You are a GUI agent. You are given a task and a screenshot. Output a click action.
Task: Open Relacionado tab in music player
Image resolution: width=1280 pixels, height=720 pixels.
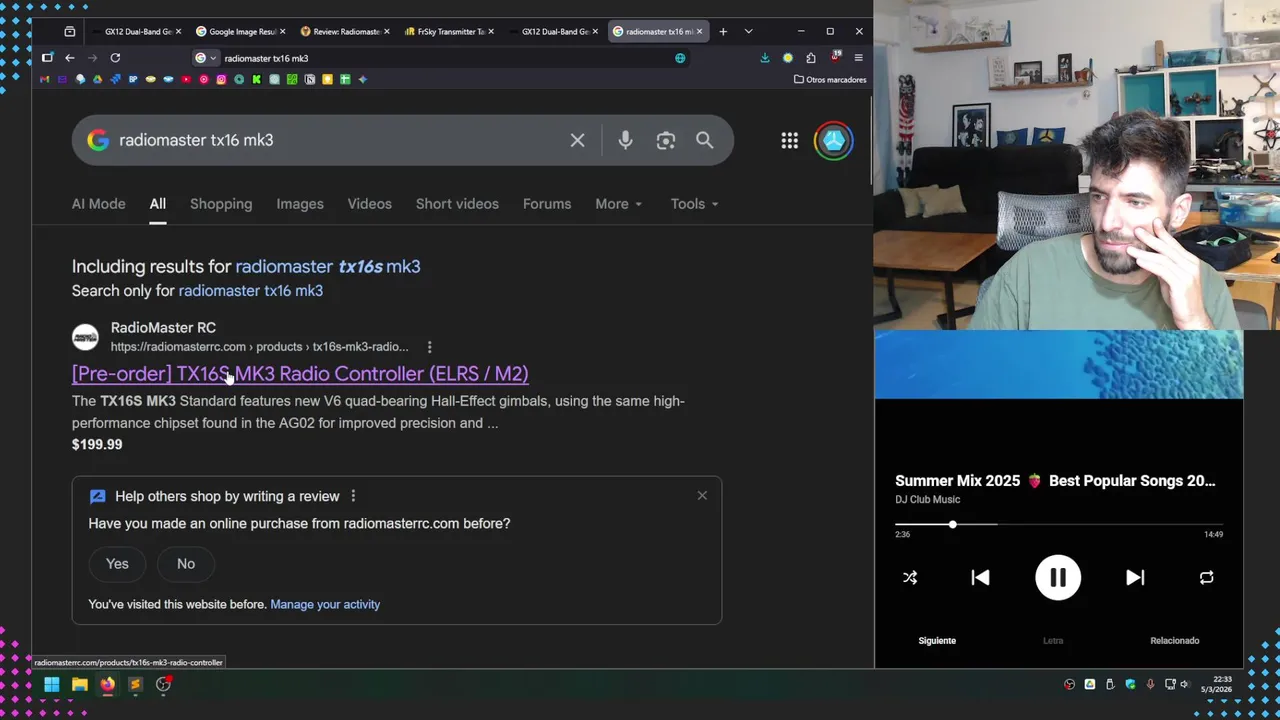tap(1174, 640)
